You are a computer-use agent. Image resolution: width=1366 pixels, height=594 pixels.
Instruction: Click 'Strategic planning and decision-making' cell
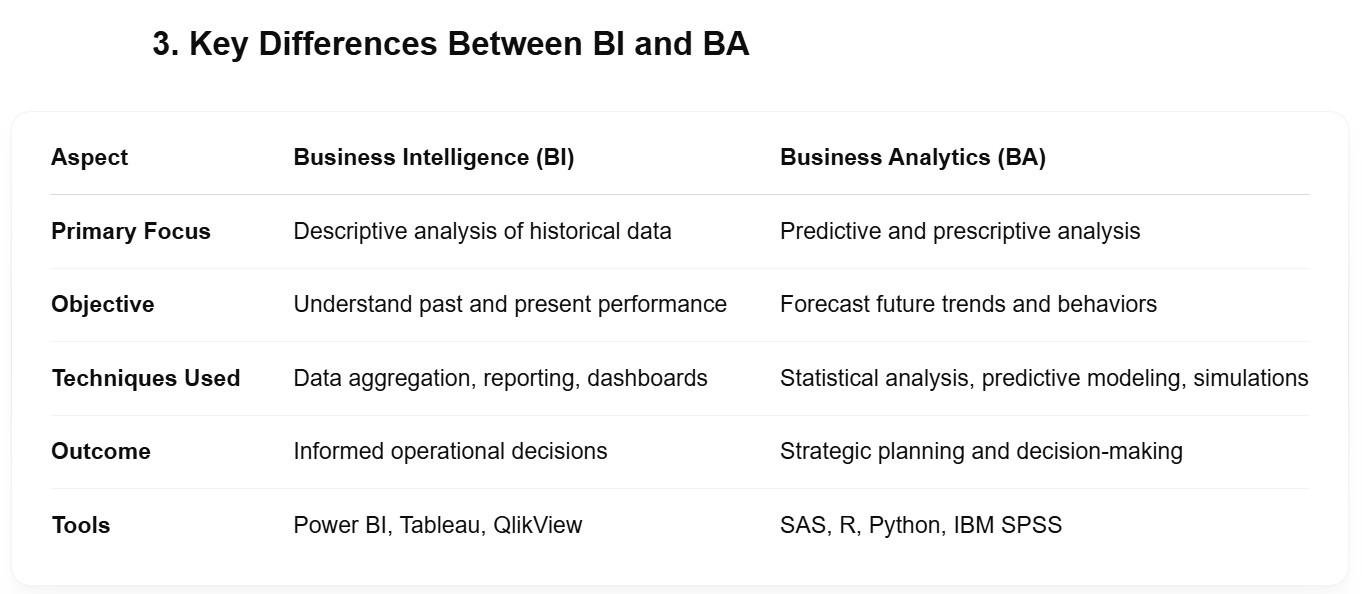[981, 451]
